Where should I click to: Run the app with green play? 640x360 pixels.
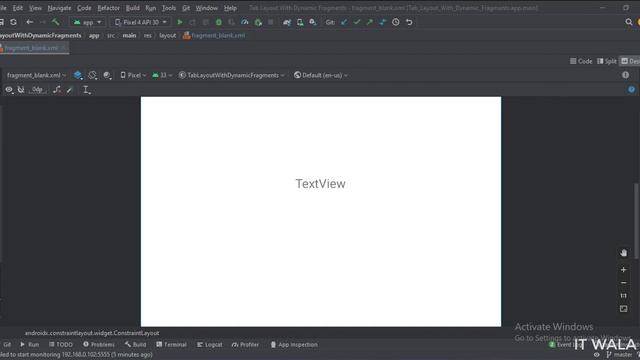pyautogui.click(x=180, y=22)
